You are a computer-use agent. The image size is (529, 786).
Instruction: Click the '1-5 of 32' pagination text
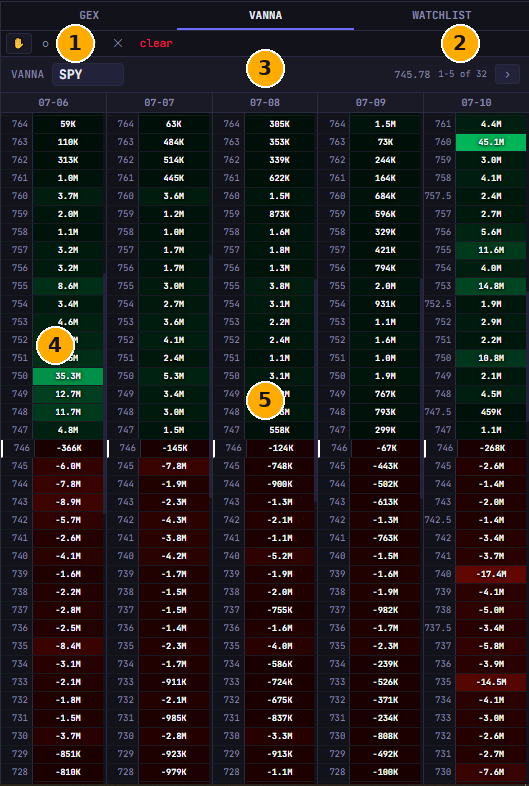tap(462, 74)
